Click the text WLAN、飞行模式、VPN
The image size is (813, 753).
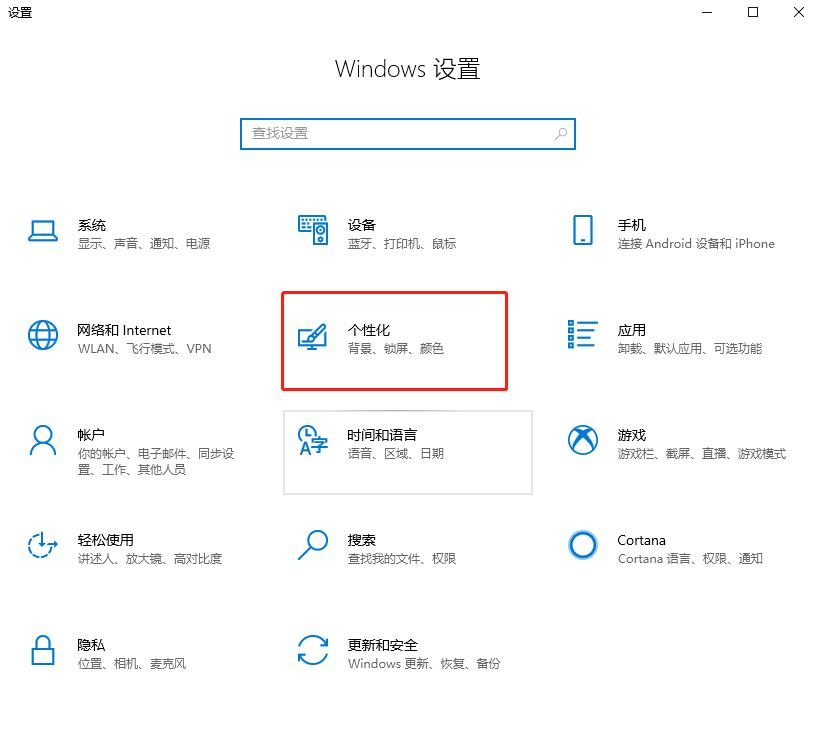click(x=145, y=349)
